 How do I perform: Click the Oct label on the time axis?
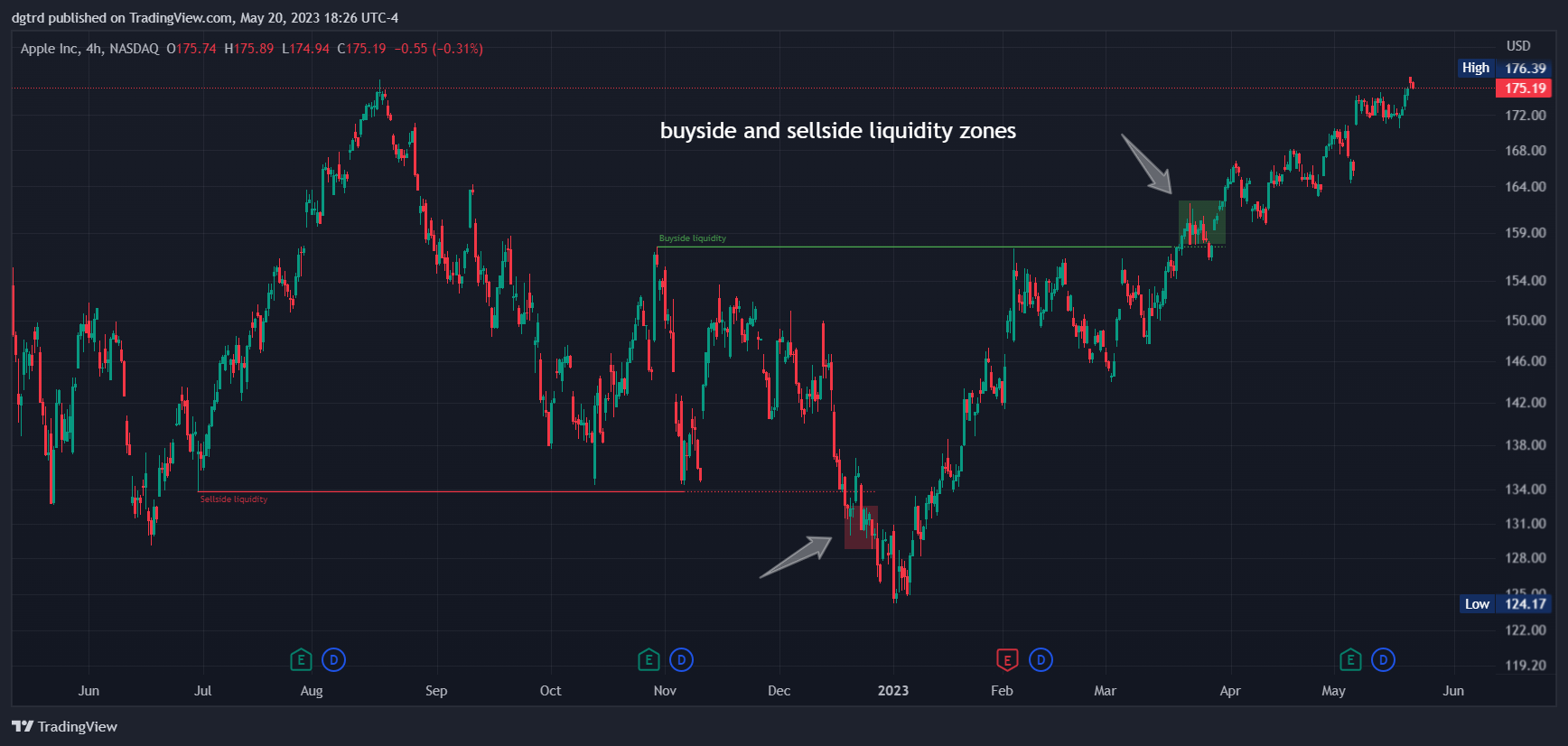point(550,691)
